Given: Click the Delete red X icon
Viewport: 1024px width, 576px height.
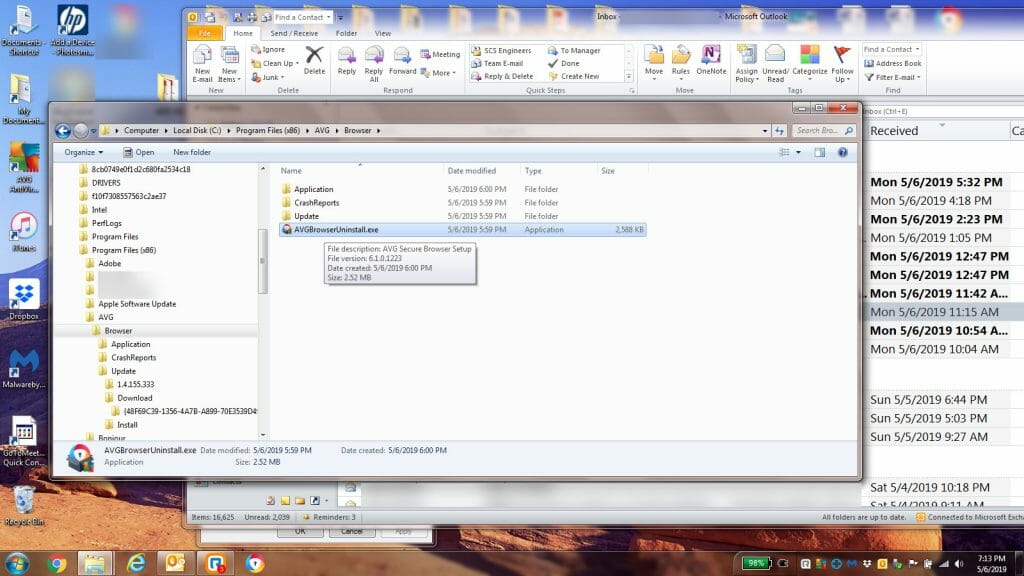Looking at the screenshot, I should [313, 53].
